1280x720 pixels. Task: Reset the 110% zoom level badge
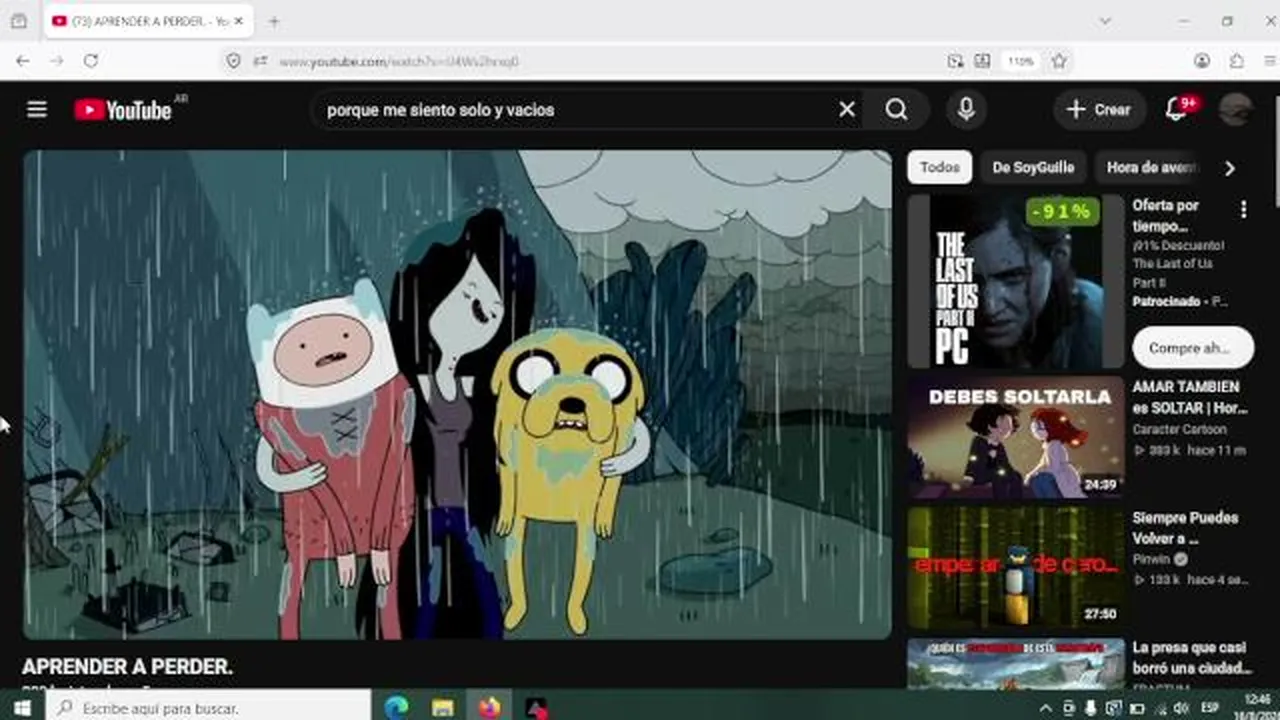click(x=1021, y=61)
